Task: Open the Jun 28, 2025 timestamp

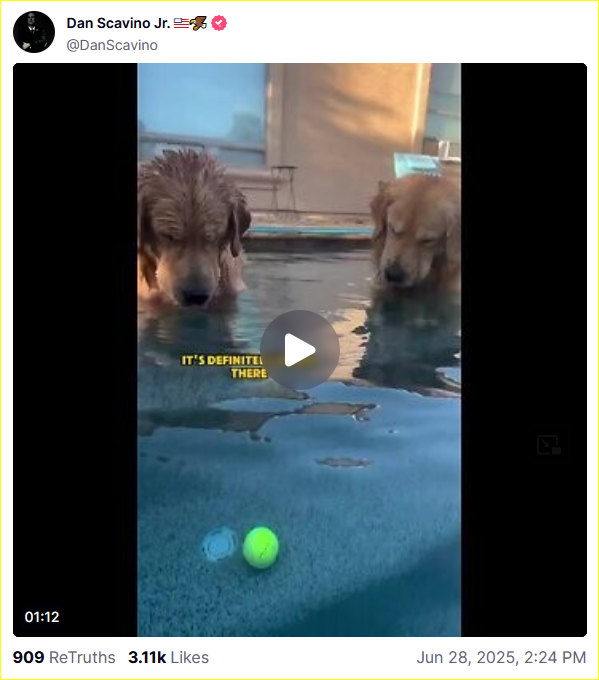Action: (x=501, y=657)
